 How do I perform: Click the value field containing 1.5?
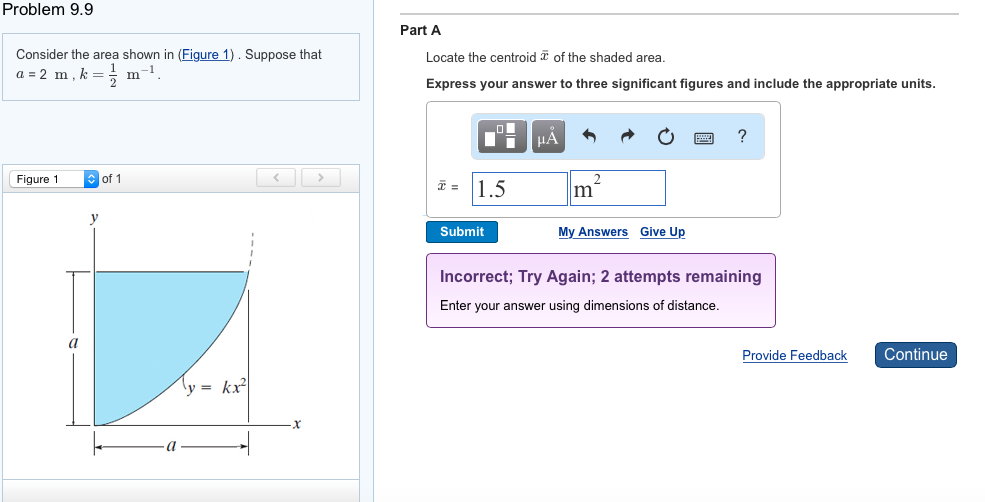(519, 188)
